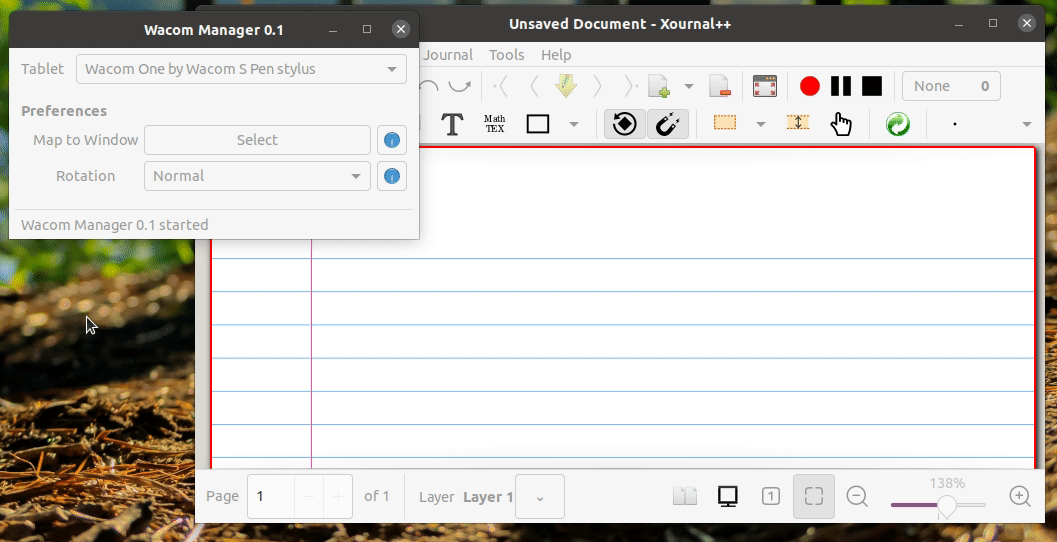Viewport: 1057px width, 542px height.
Task: Click Select button for Map to Window
Action: pos(258,140)
